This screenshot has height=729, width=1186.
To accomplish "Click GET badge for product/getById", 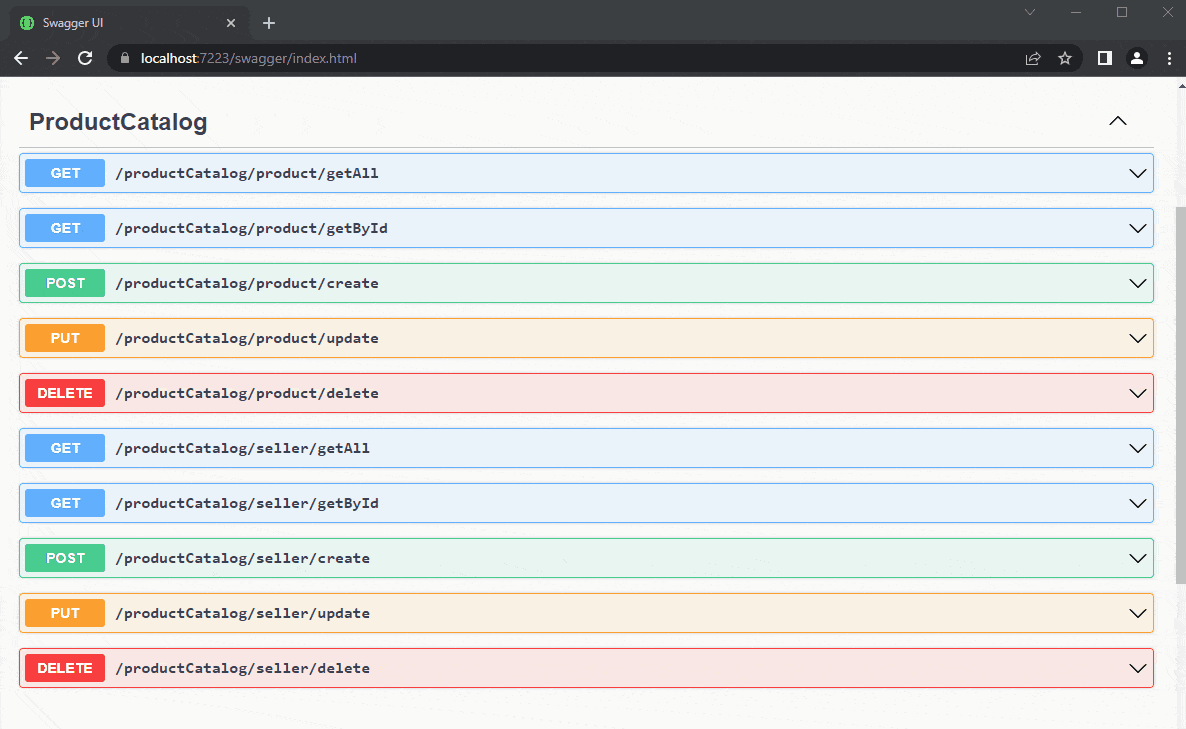I will pyautogui.click(x=65, y=228).
